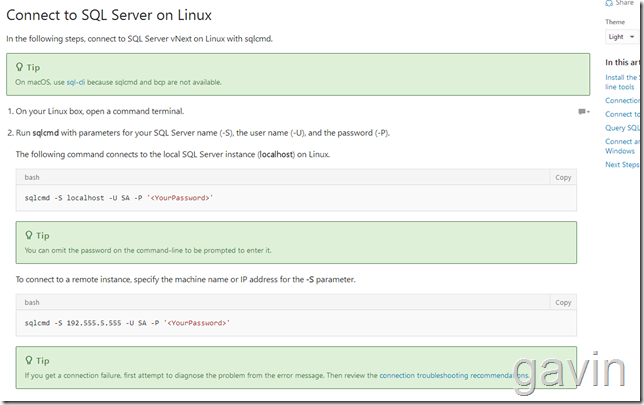The height and width of the screenshot is (405, 644).
Task: Click the sqlcmd -S 192.555.5.555 command text
Action: tap(127, 323)
